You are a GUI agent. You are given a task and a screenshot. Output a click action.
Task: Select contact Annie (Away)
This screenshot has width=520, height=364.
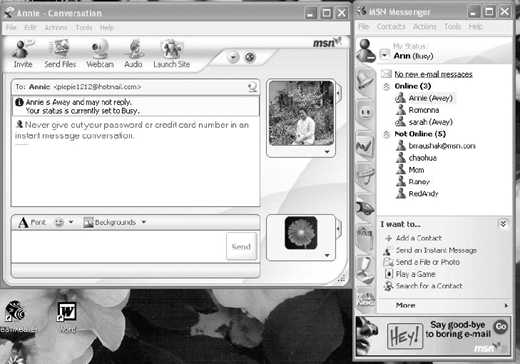[425, 98]
